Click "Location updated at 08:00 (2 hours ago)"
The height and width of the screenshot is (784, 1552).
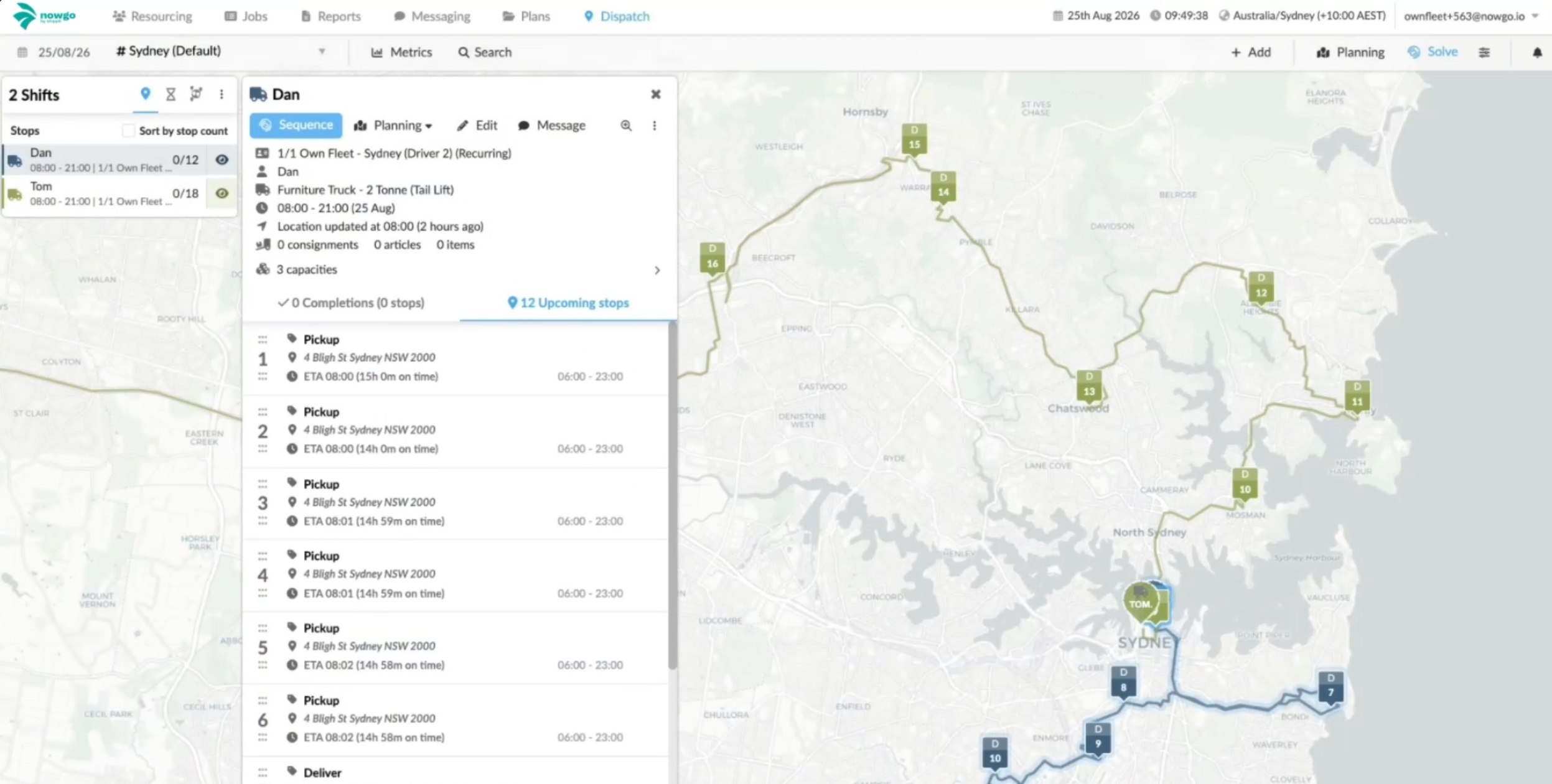380,226
